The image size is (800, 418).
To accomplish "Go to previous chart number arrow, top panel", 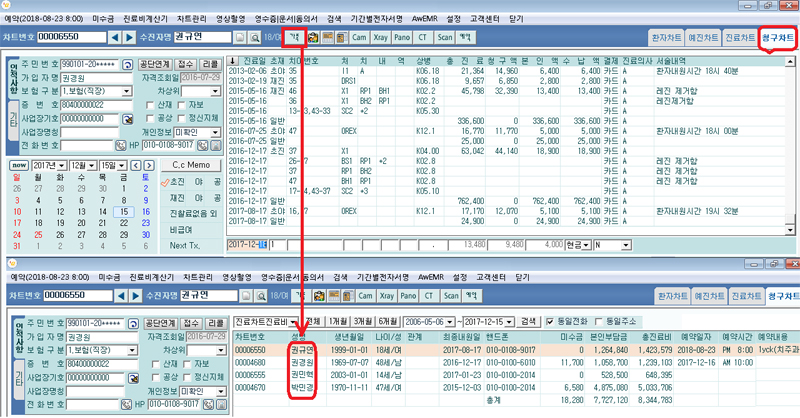I will click(x=114, y=38).
